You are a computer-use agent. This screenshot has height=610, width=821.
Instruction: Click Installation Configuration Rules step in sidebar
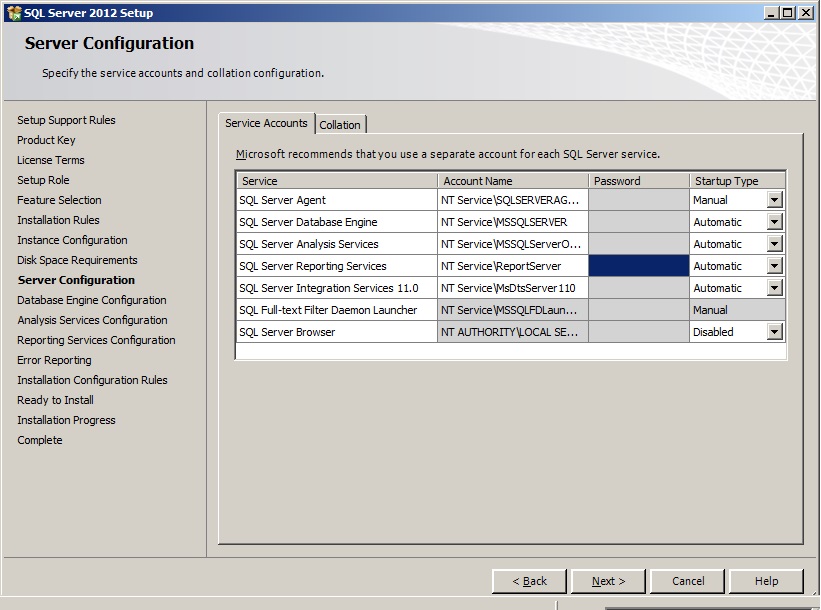click(92, 380)
